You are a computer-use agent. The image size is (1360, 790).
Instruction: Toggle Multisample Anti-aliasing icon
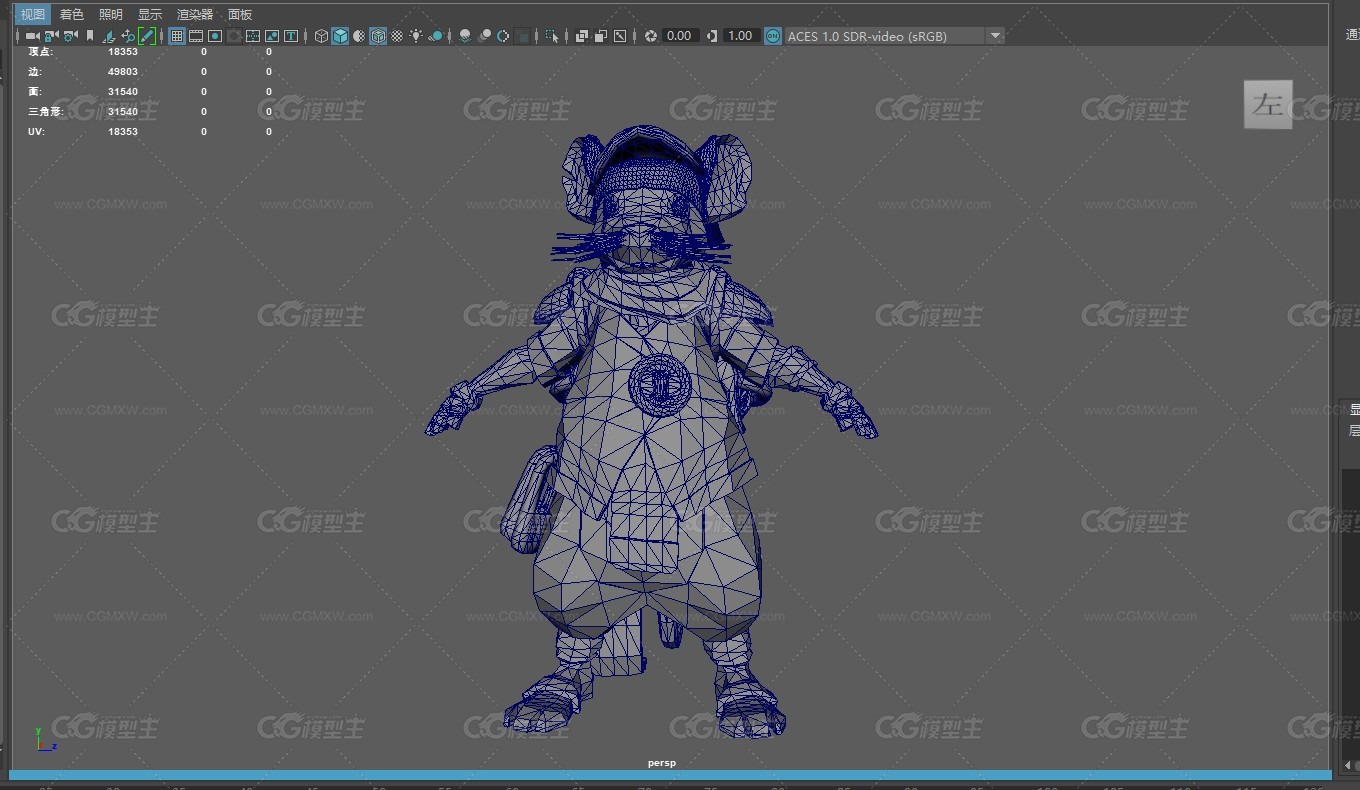[504, 36]
